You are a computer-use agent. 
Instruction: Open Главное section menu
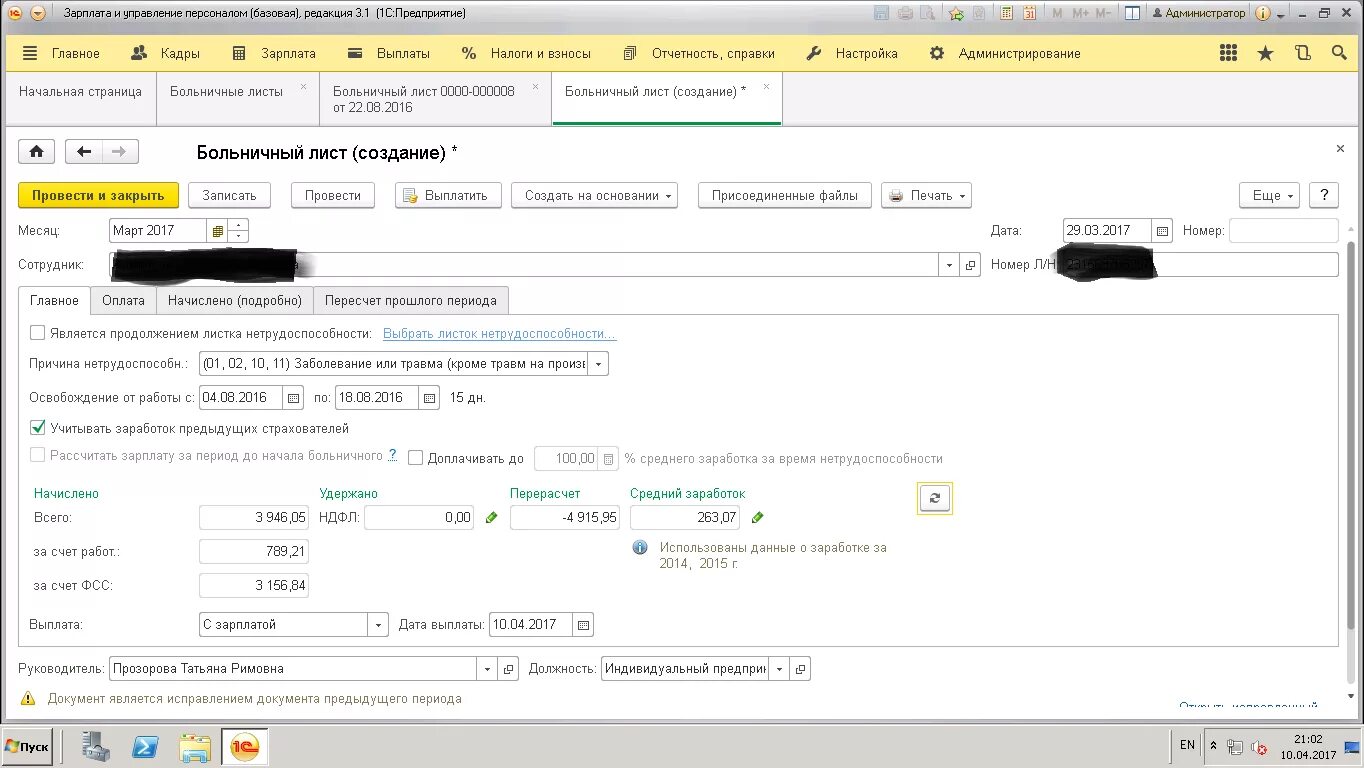(61, 53)
